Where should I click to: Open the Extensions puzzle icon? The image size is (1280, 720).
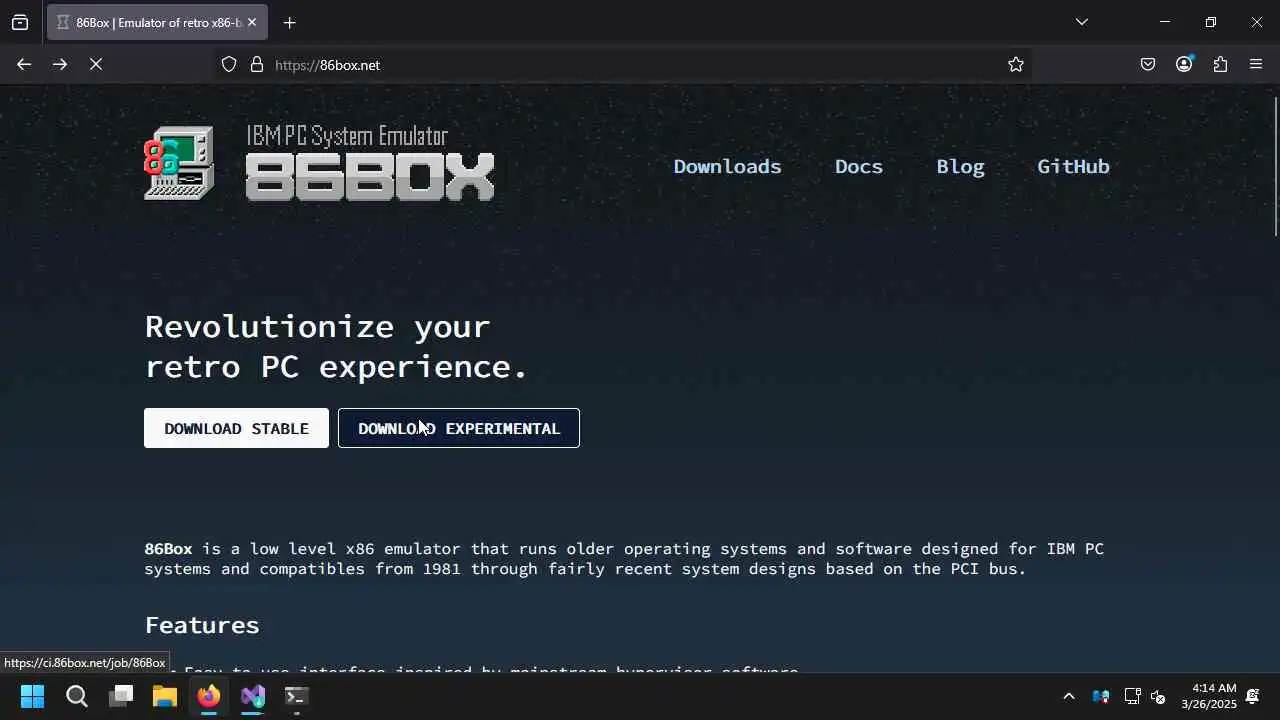tap(1220, 64)
